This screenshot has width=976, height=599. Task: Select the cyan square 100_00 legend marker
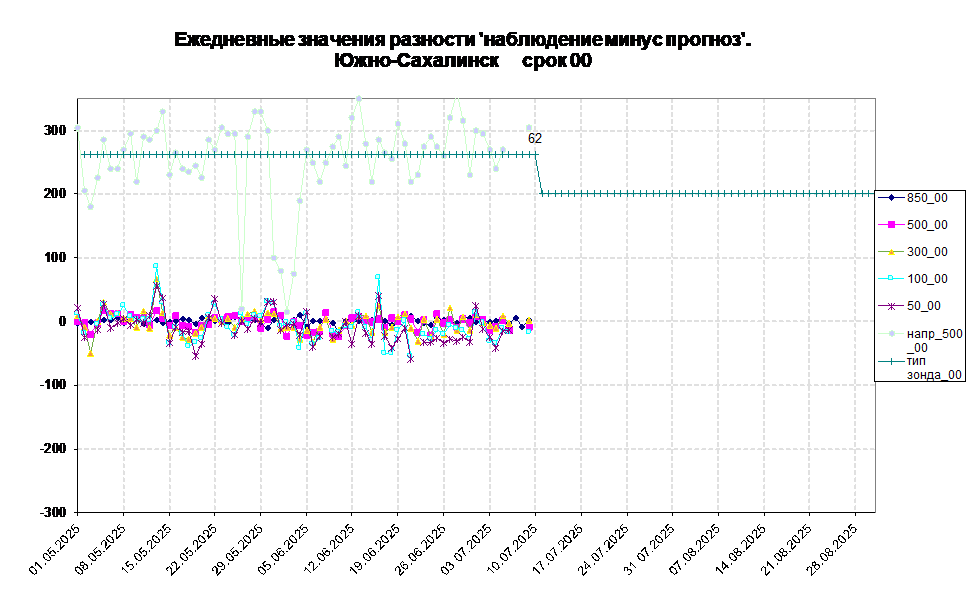(891, 279)
